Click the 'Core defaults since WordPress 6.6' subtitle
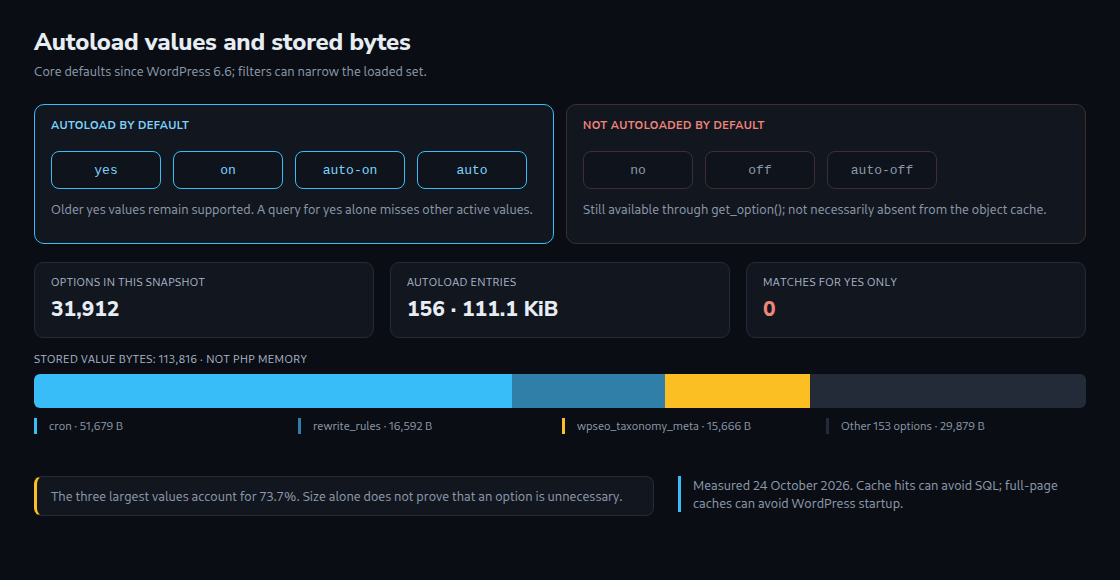The image size is (1120, 580). coord(230,72)
